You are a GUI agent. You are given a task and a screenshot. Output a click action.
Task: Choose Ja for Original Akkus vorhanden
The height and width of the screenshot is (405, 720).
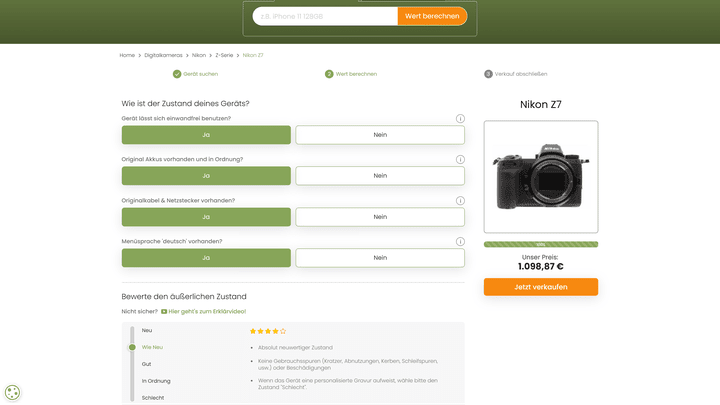tap(206, 176)
